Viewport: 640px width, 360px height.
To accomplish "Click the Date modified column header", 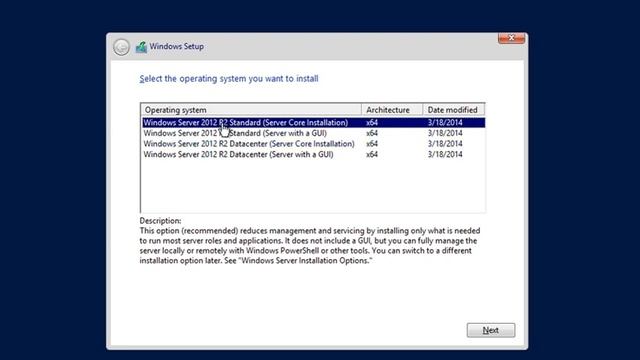I will [x=453, y=110].
